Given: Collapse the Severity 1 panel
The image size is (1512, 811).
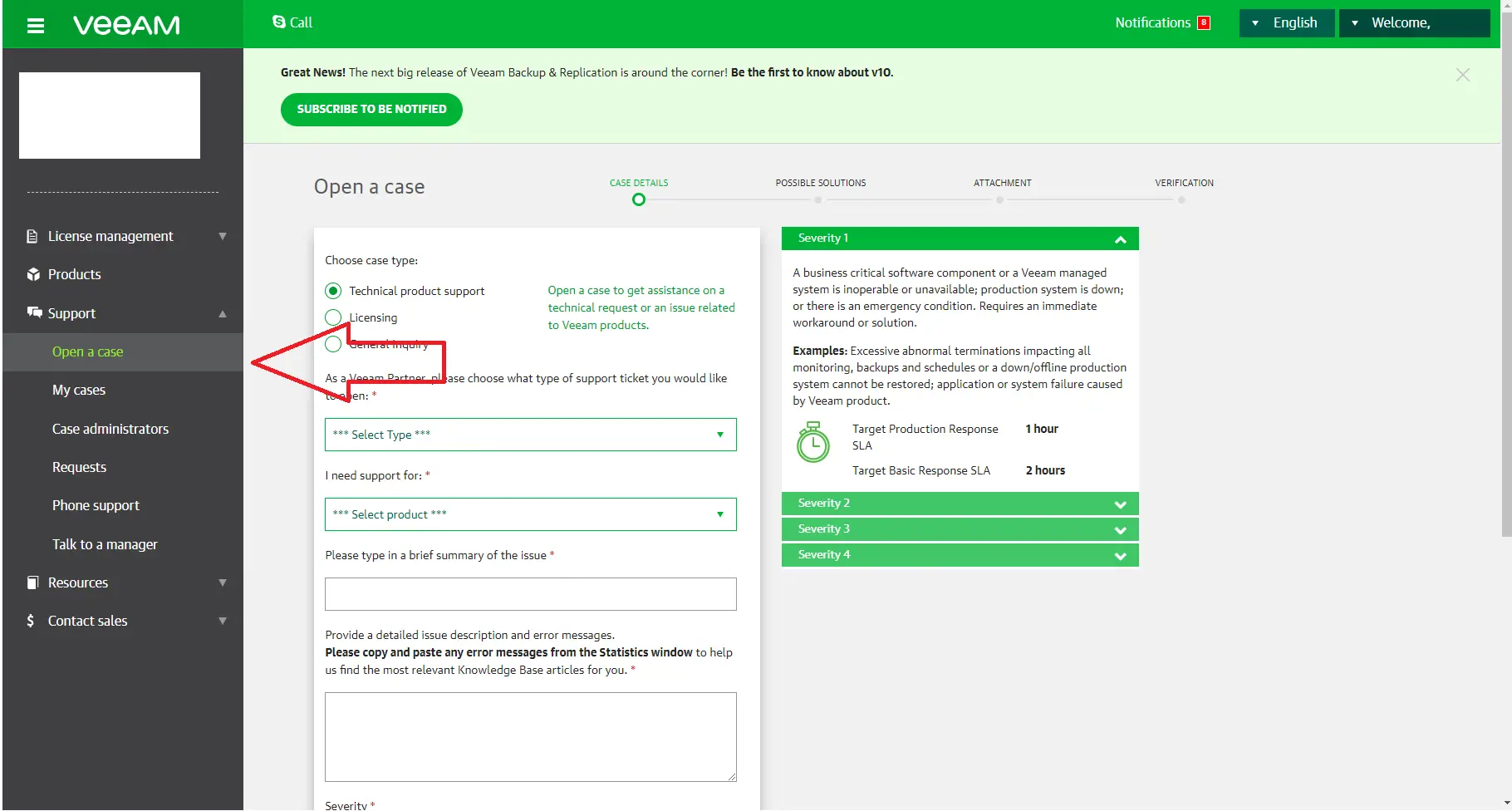Looking at the screenshot, I should coord(960,238).
